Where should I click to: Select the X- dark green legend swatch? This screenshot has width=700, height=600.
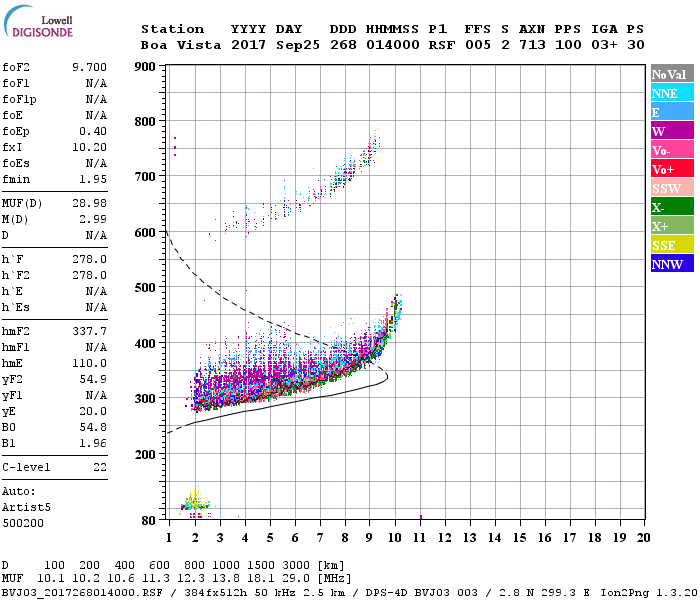(x=672, y=207)
